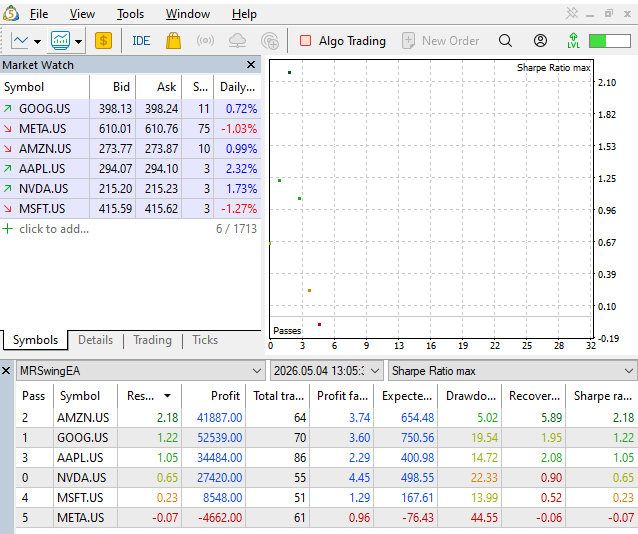This screenshot has width=638, height=534.
Task: Select GOOG.US row in Market Watch
Action: point(130,109)
